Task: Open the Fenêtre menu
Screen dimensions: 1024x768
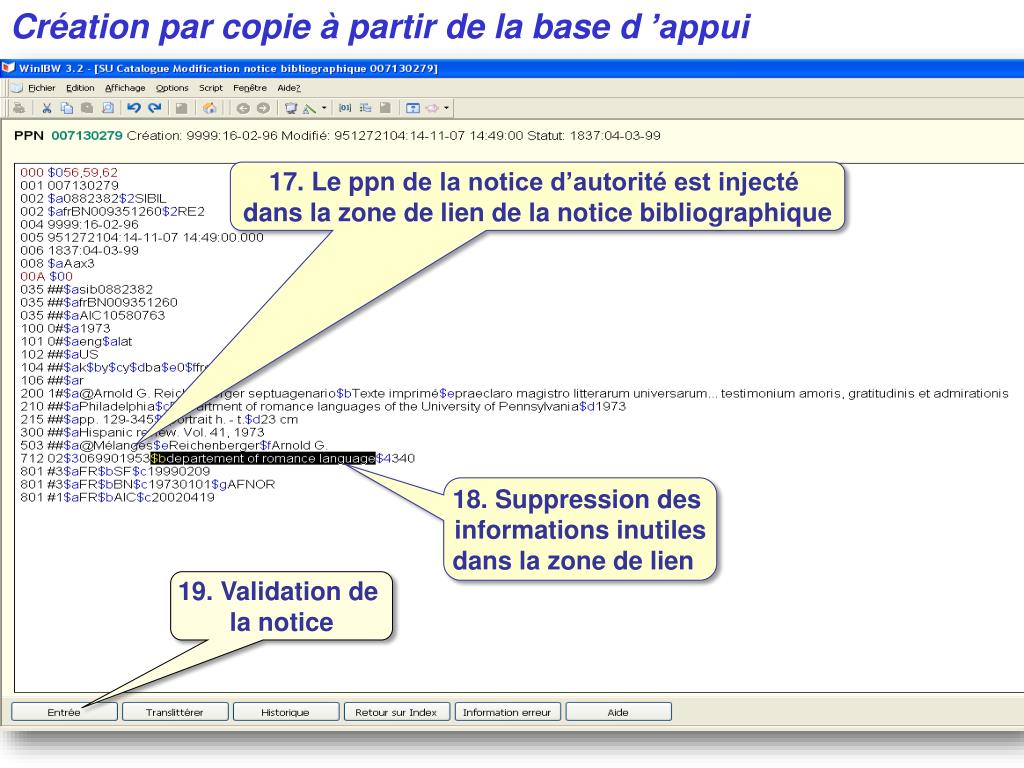Action: 250,88
